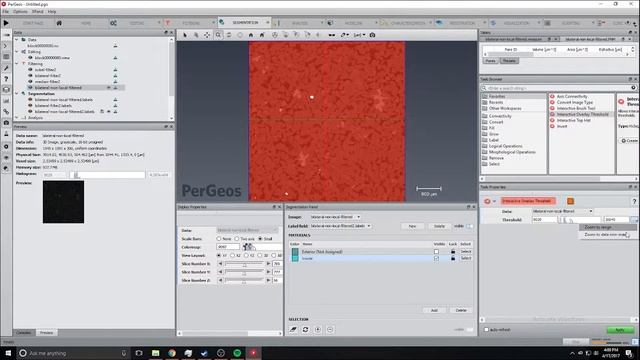Click the Add material button
This screenshot has height=360, width=640.
click(434, 310)
